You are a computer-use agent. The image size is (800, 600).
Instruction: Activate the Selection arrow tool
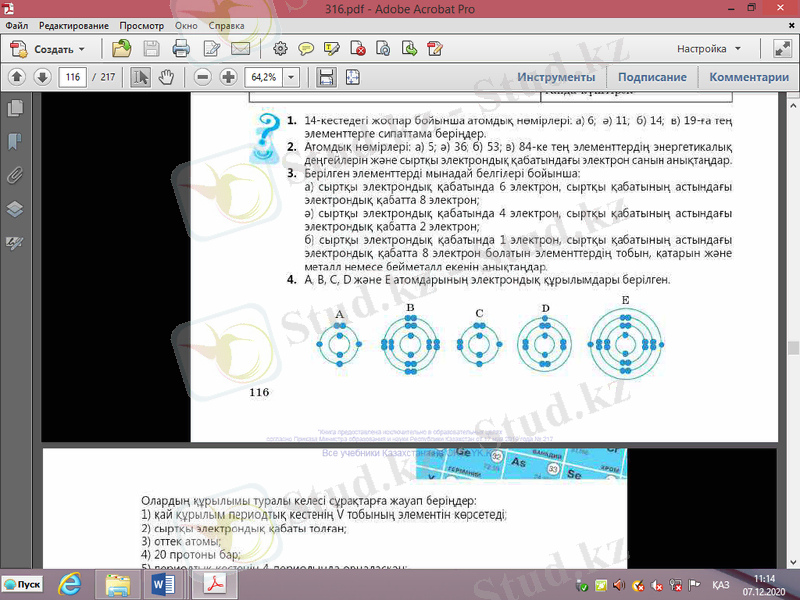[141, 77]
